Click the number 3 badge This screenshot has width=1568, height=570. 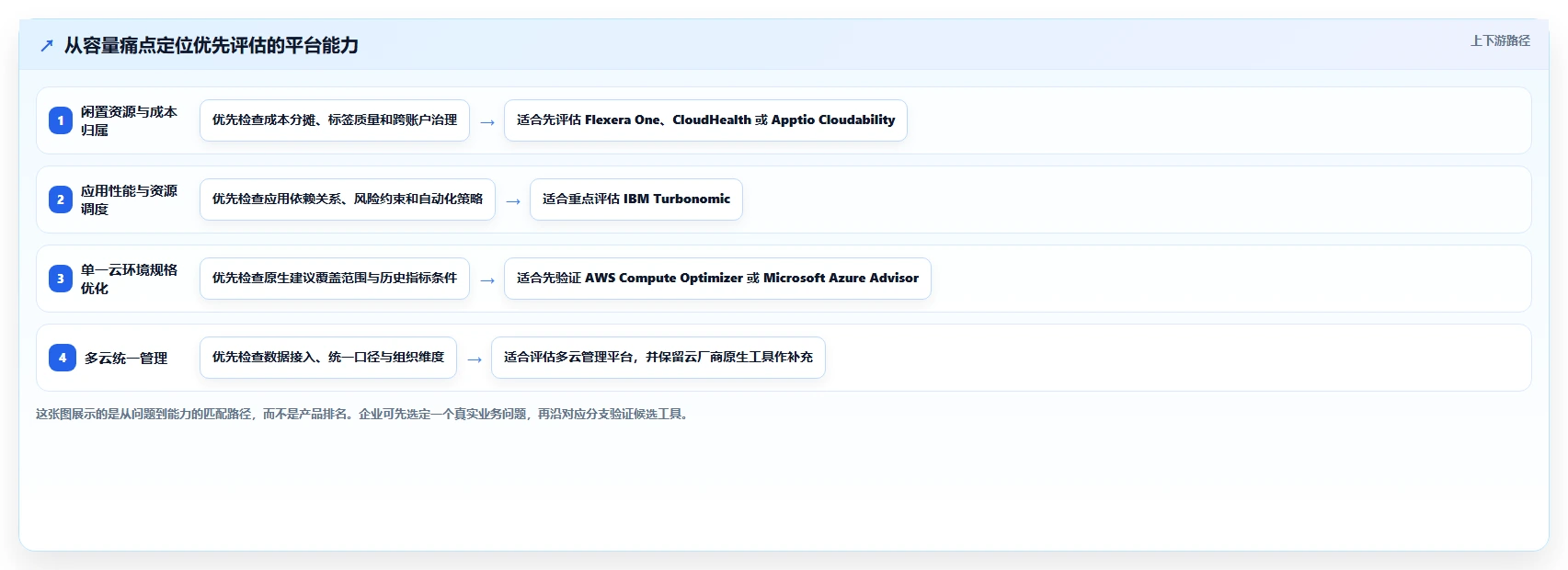(x=61, y=279)
